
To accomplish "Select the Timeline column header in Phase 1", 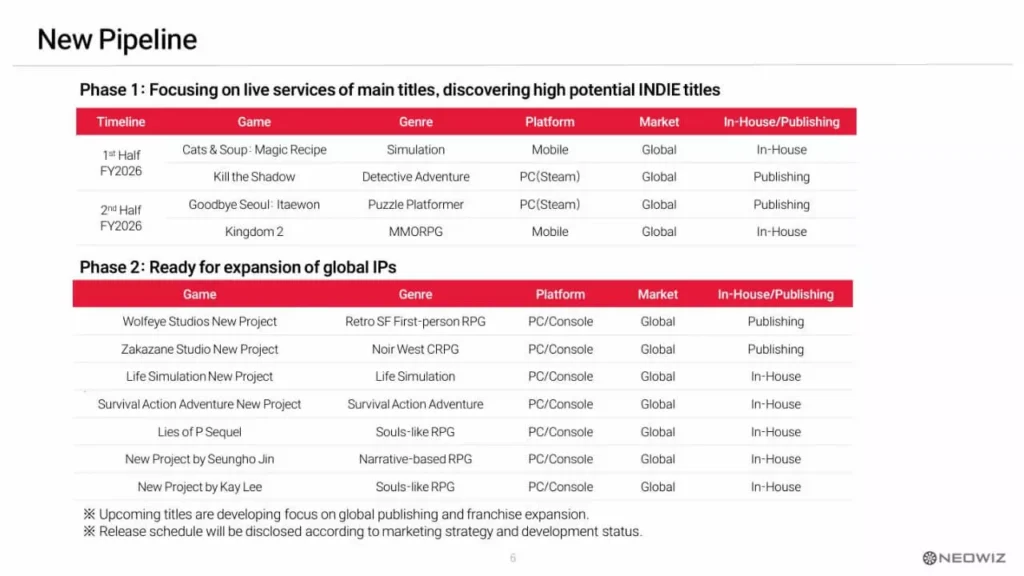I will (121, 122).
